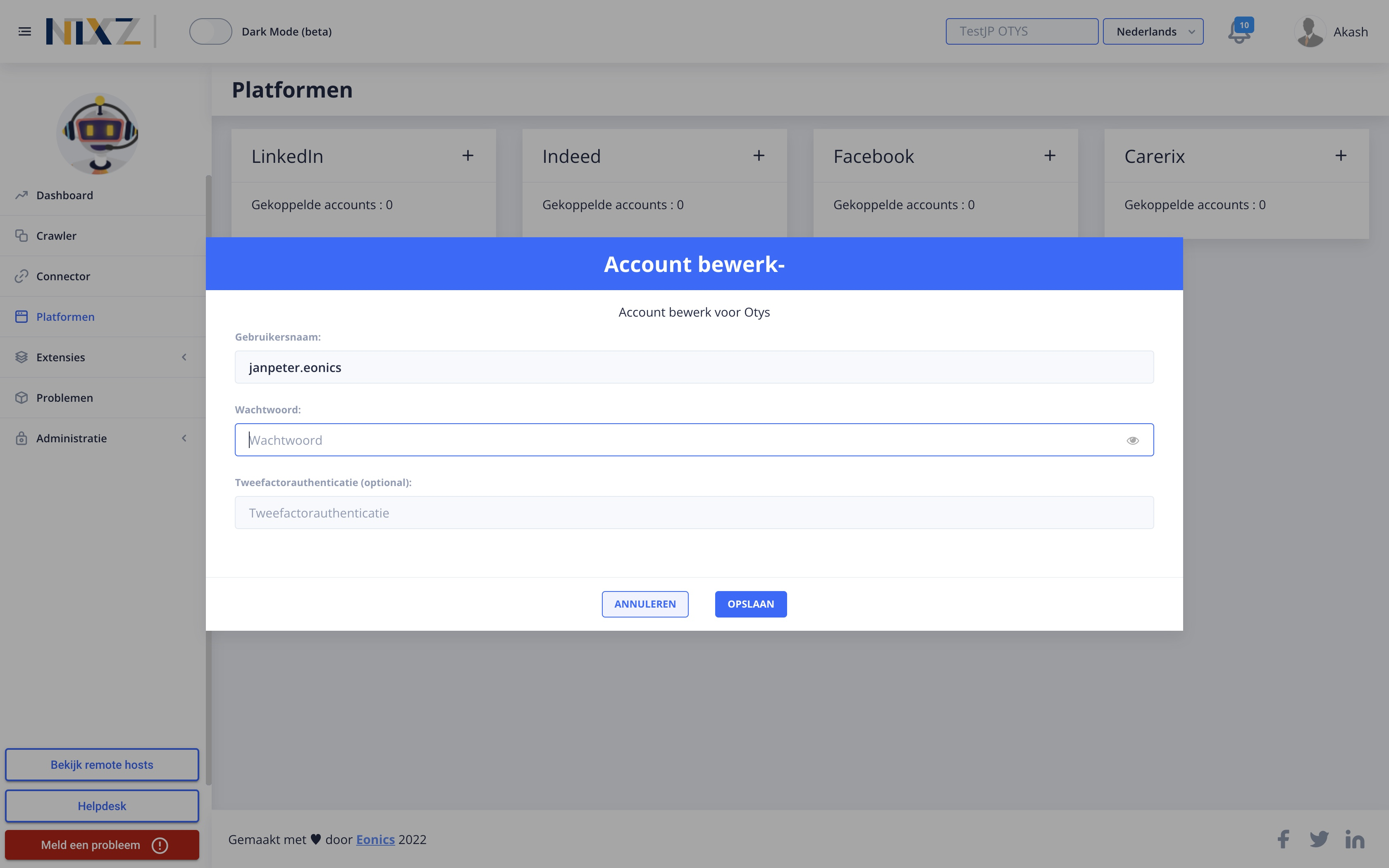Click the Problemen box icon

[x=21, y=398]
